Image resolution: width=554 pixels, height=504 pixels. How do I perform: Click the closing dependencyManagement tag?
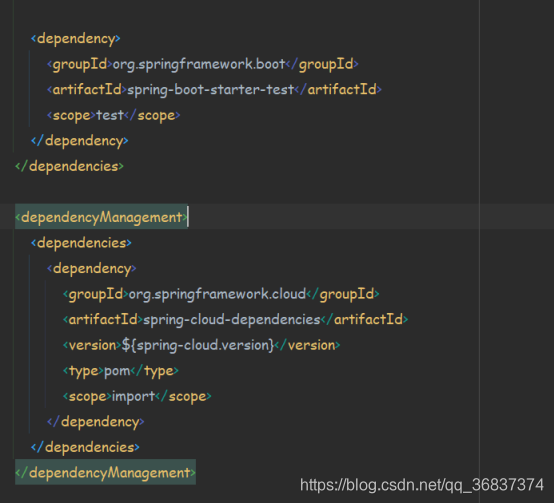pos(105,473)
